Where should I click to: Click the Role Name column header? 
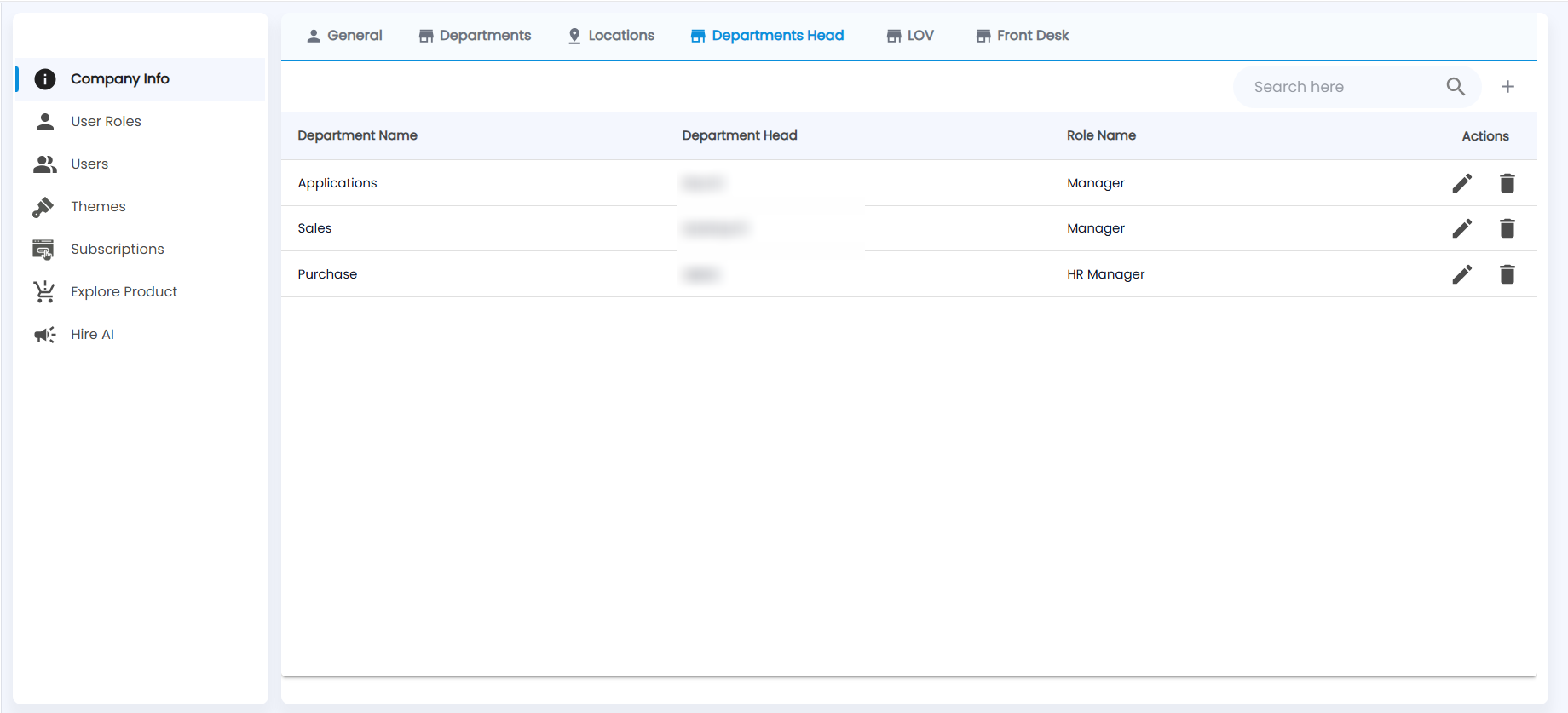pyautogui.click(x=1101, y=135)
